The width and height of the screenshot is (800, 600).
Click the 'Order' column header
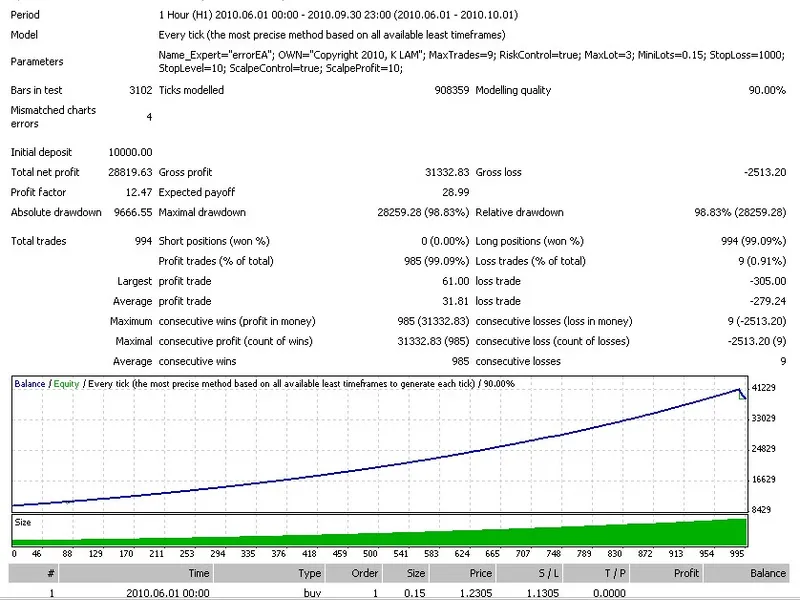354,573
